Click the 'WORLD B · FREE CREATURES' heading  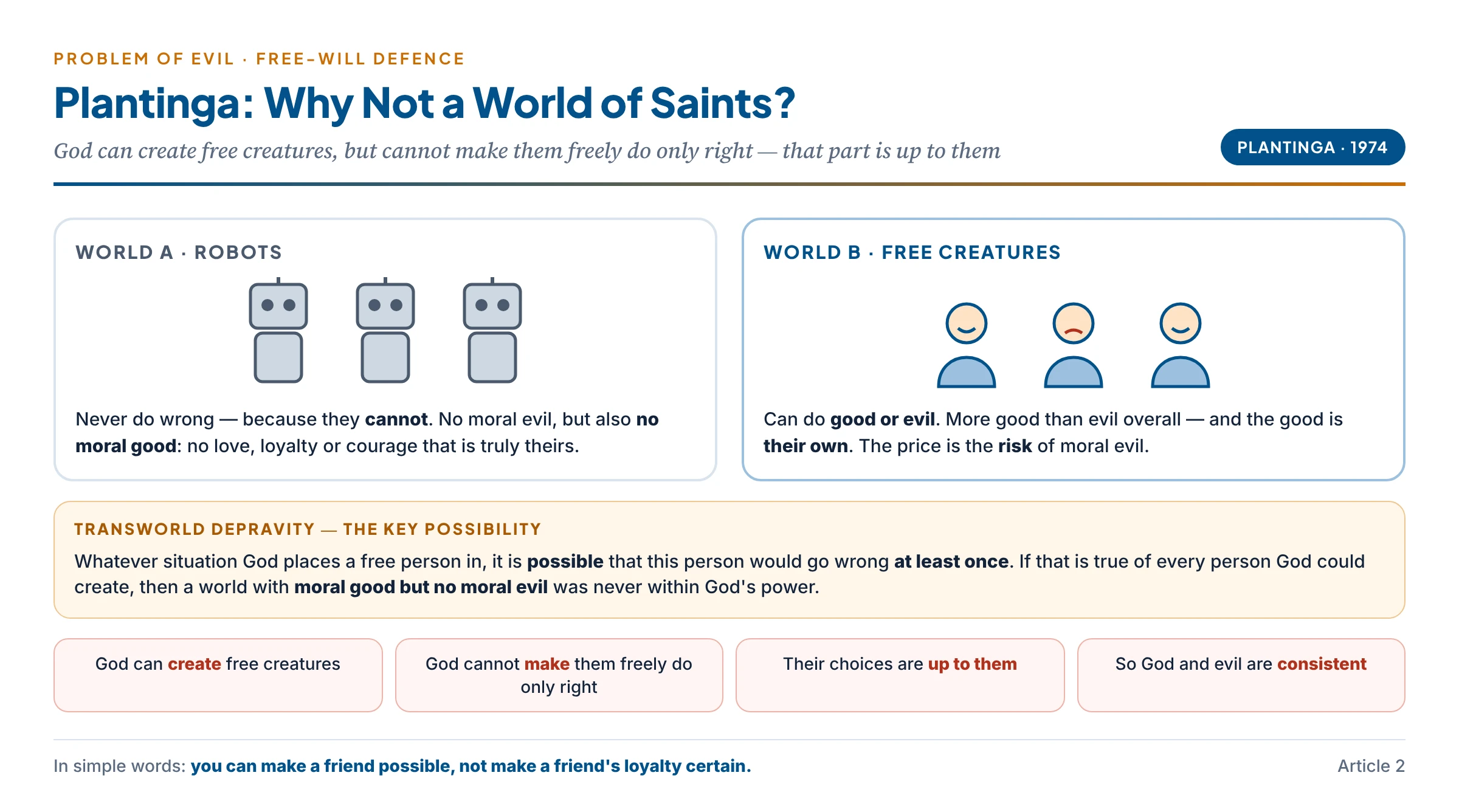pyautogui.click(x=912, y=252)
